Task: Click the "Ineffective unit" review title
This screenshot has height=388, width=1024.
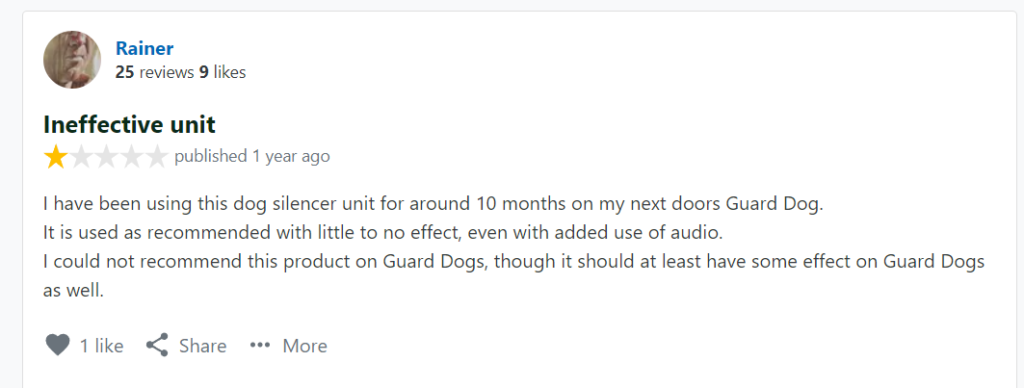Action: (x=129, y=124)
